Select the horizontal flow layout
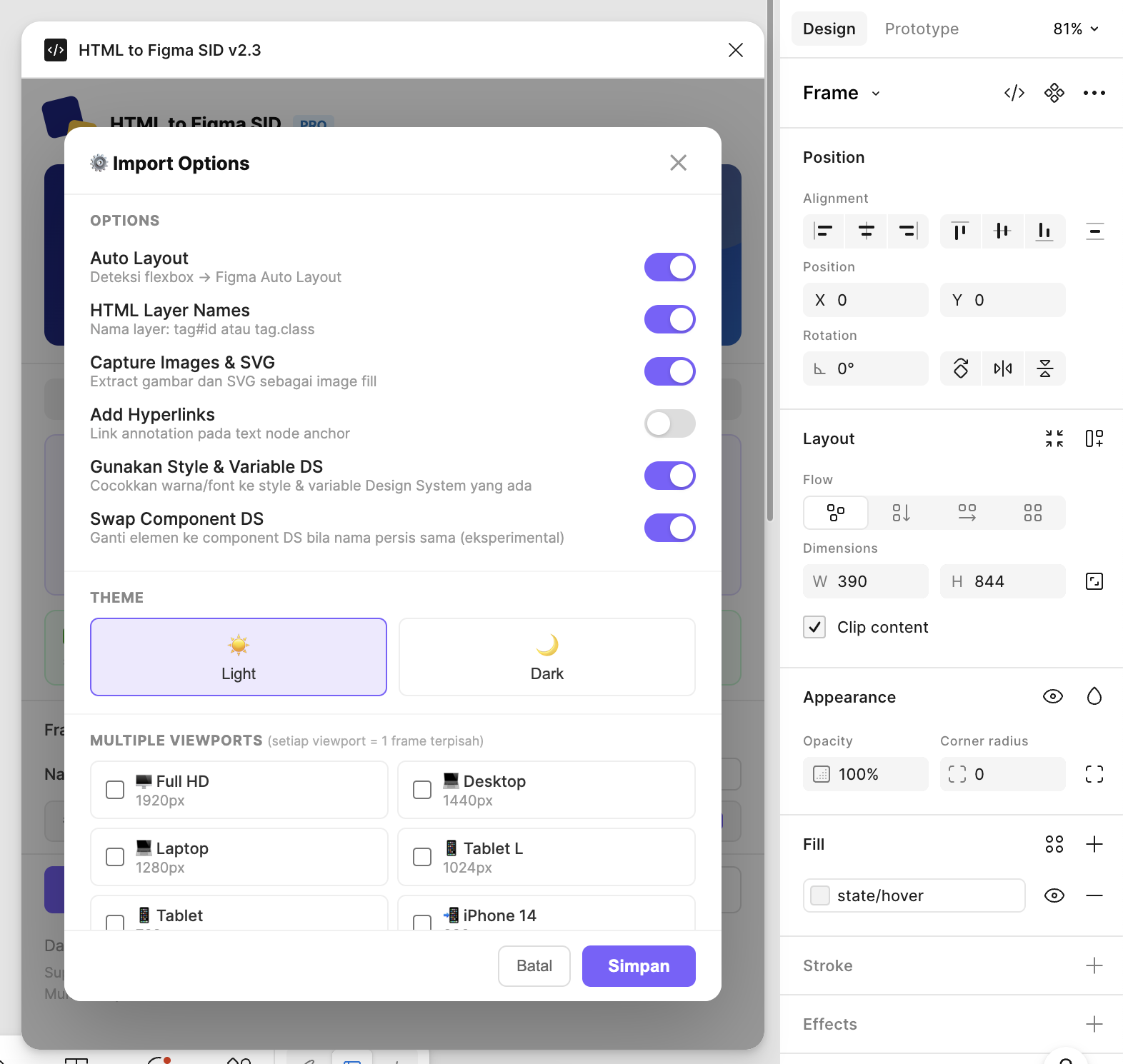 [x=967, y=513]
